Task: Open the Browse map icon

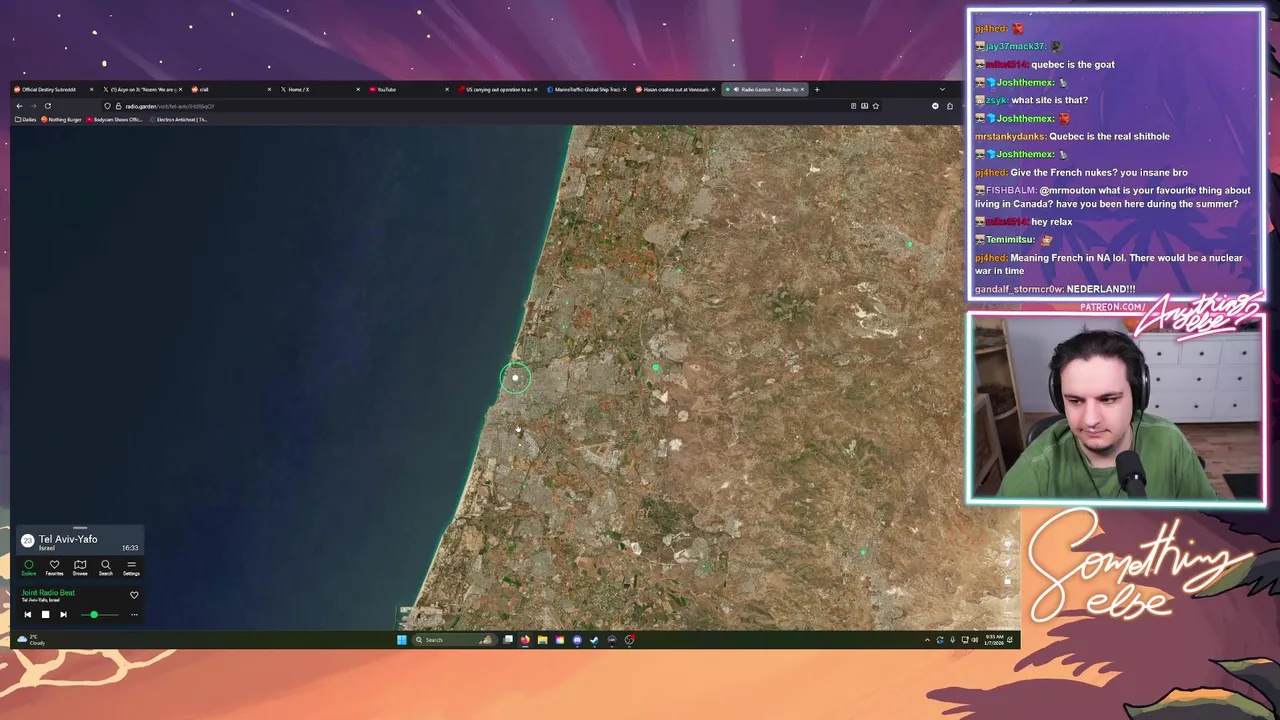Action: pos(80,567)
